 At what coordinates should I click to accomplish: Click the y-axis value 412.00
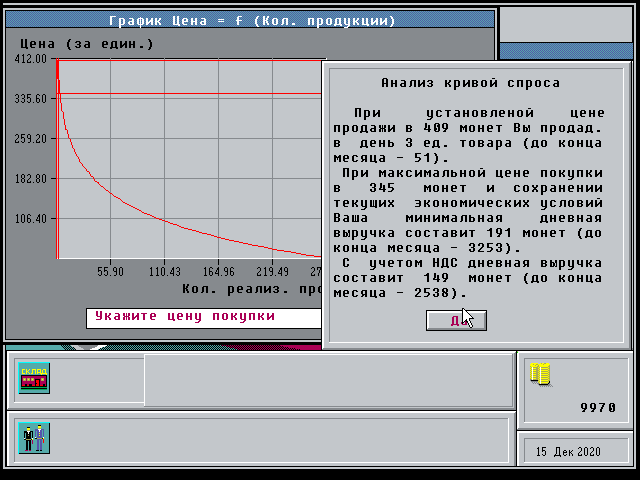tap(31, 59)
